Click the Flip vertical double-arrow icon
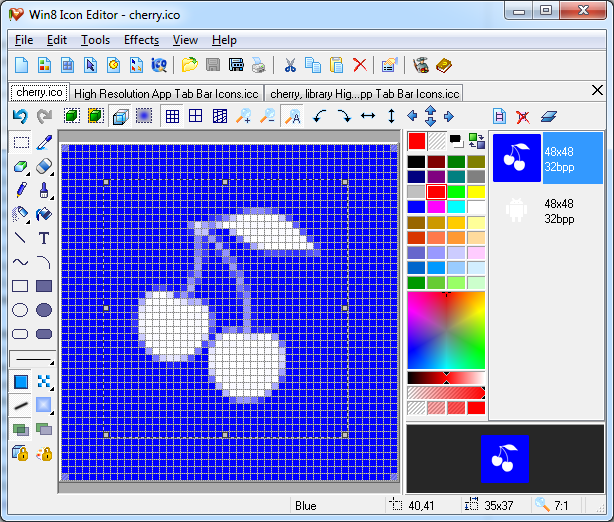Viewport: 614px width, 522px height. point(391,116)
